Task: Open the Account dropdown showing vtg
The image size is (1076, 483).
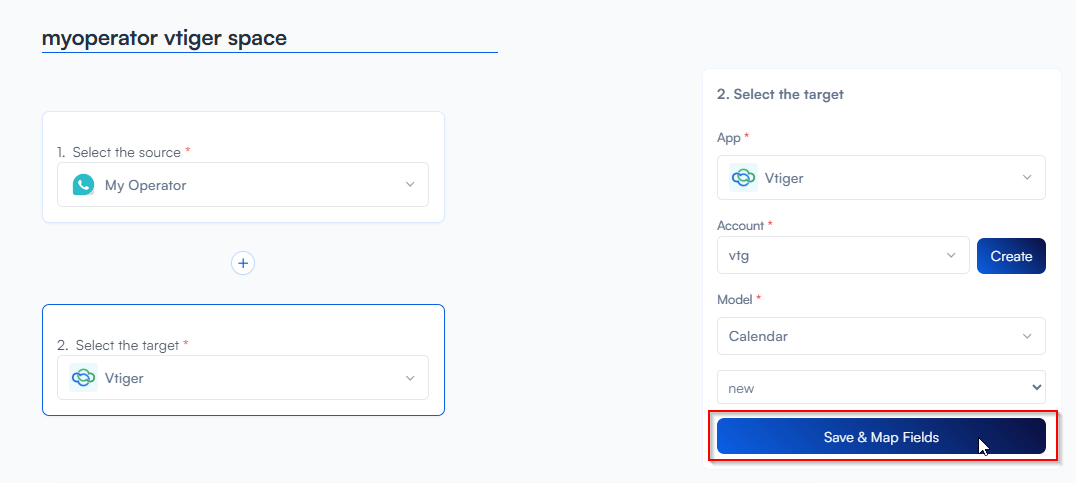Action: pyautogui.click(x=842, y=255)
